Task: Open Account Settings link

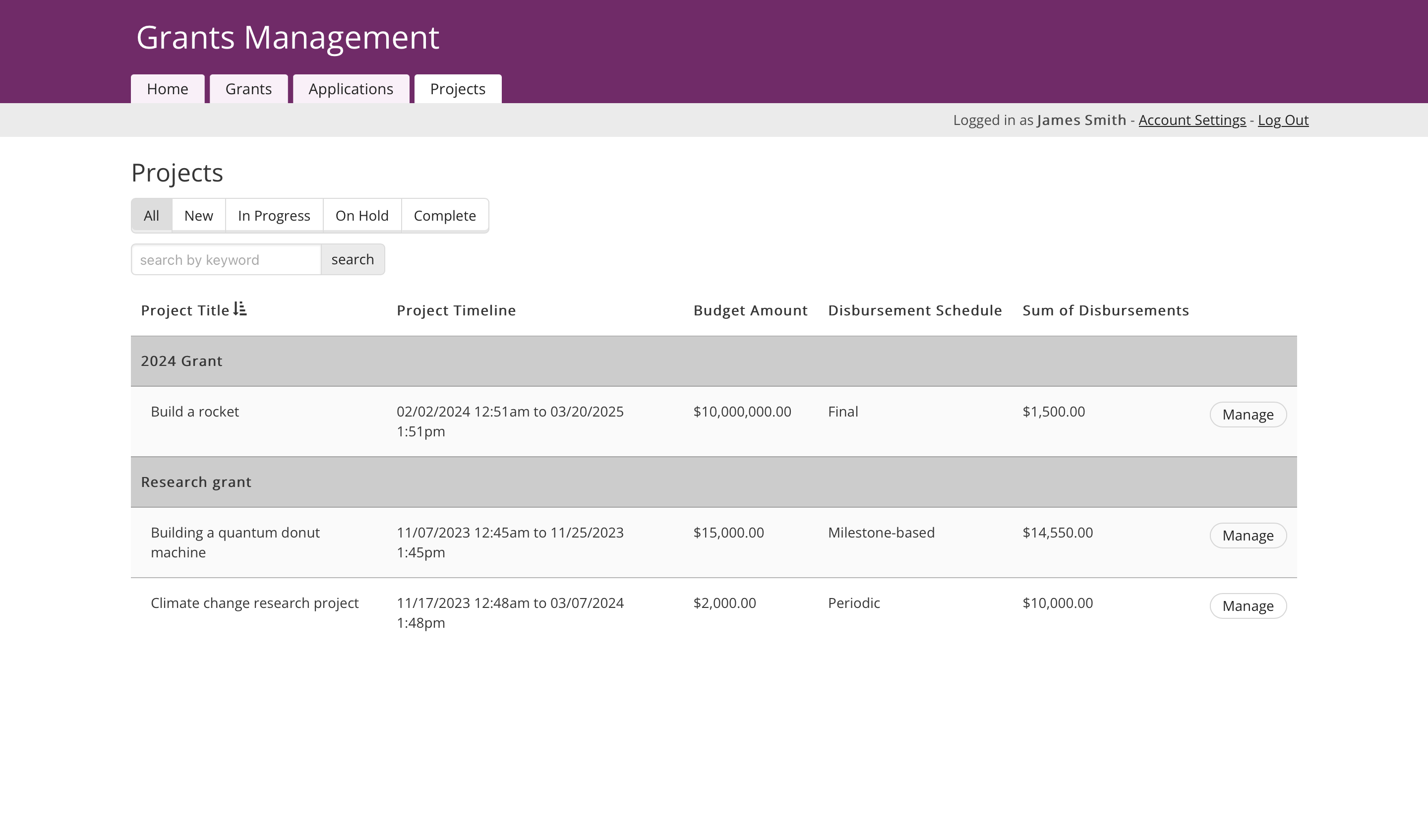Action: (x=1191, y=120)
